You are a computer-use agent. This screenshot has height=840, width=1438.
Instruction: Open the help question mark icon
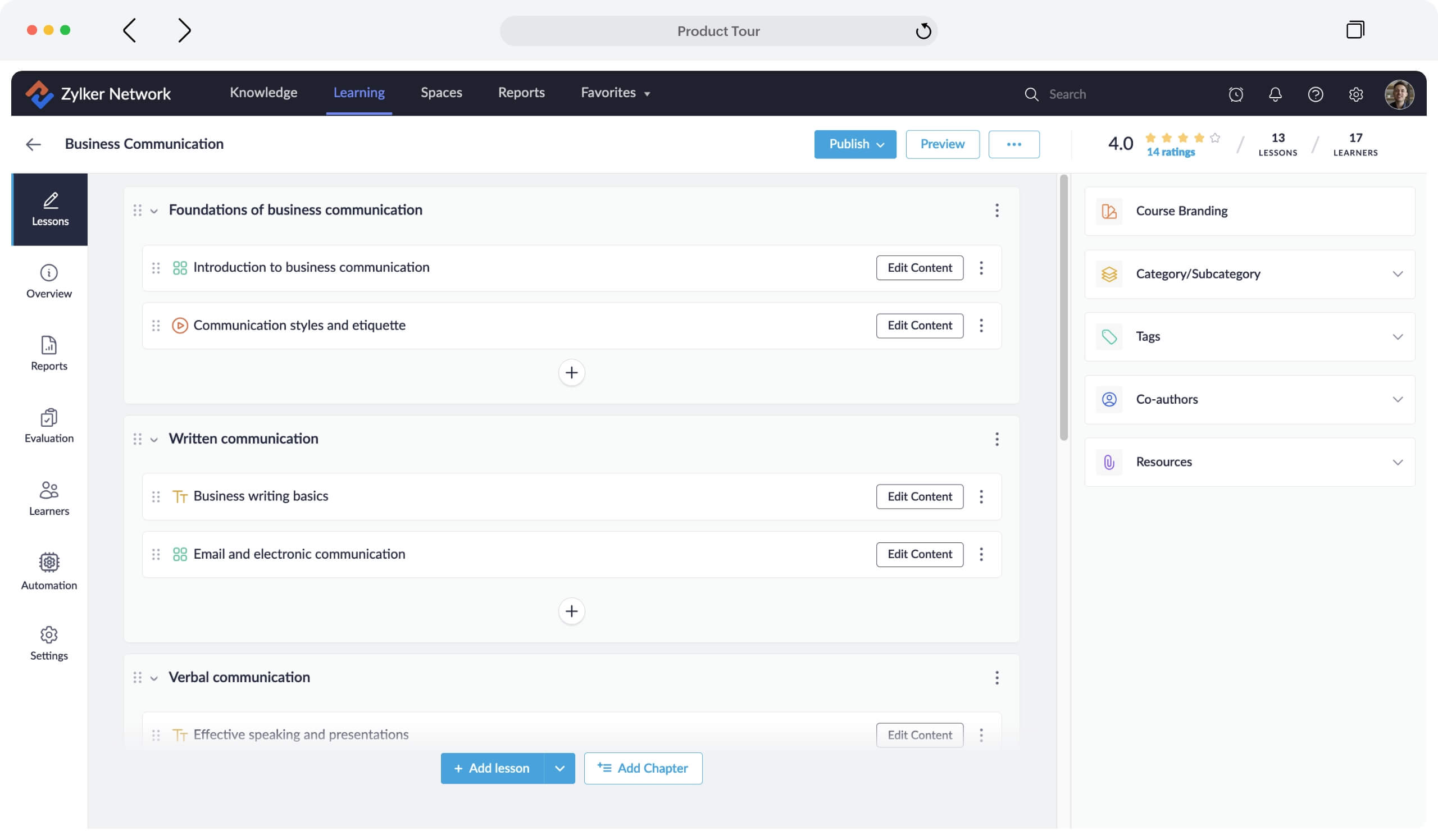tap(1315, 94)
